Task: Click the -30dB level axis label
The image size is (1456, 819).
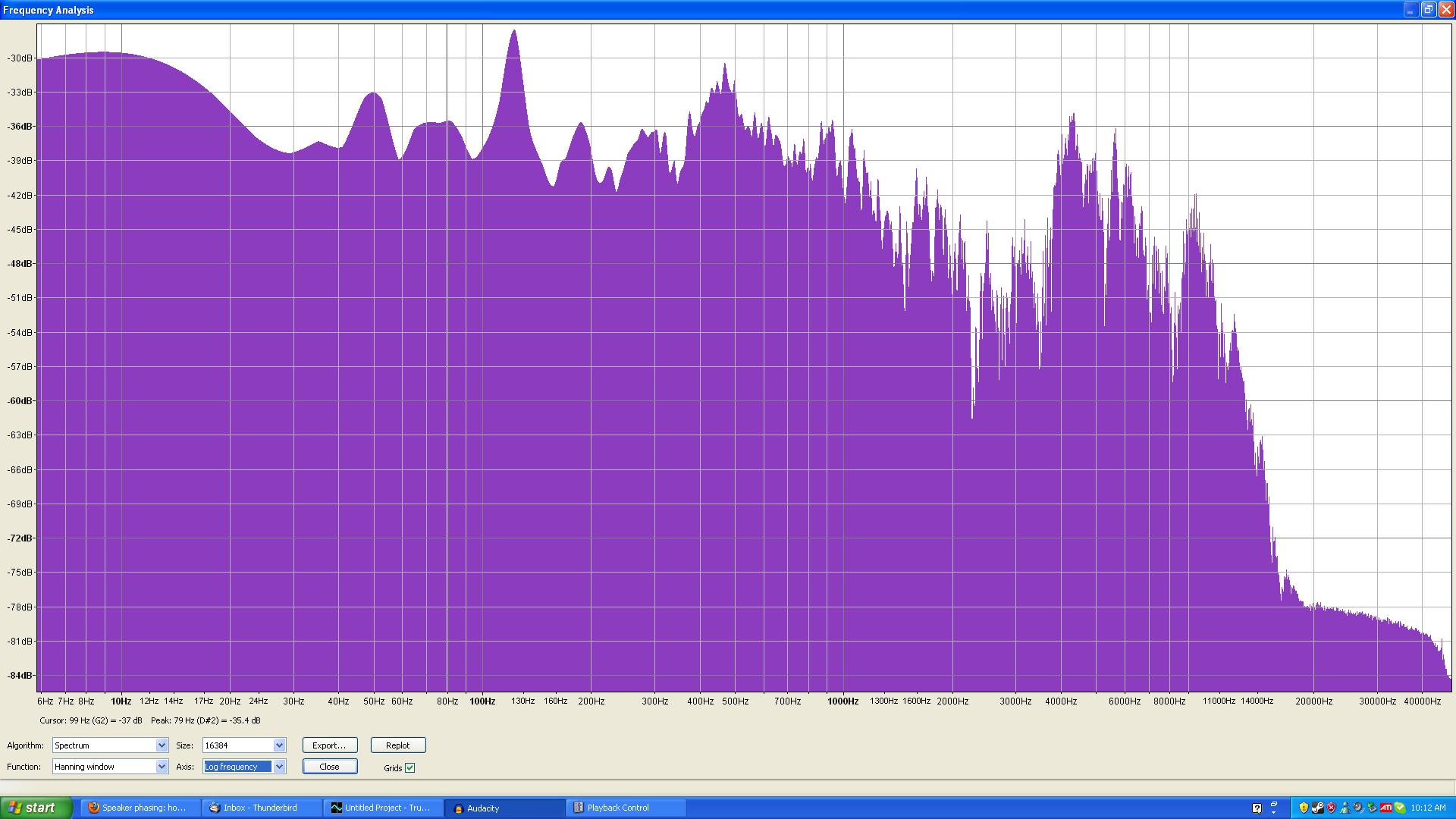Action: (x=20, y=58)
